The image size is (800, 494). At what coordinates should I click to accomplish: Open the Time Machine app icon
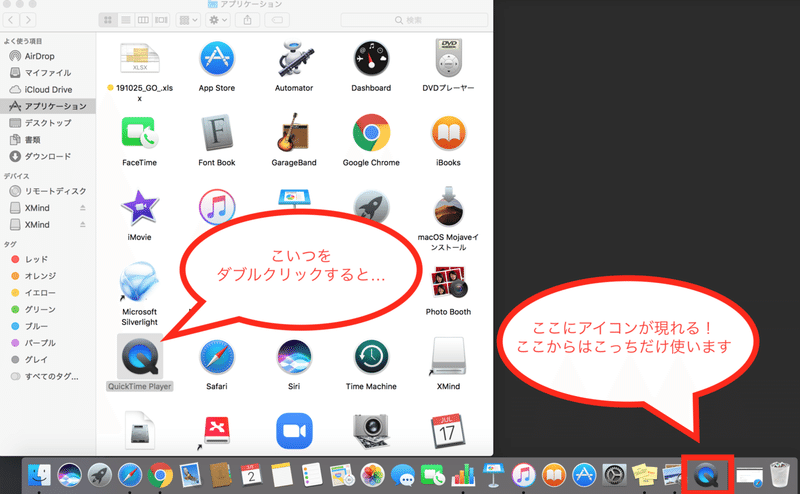pos(371,357)
